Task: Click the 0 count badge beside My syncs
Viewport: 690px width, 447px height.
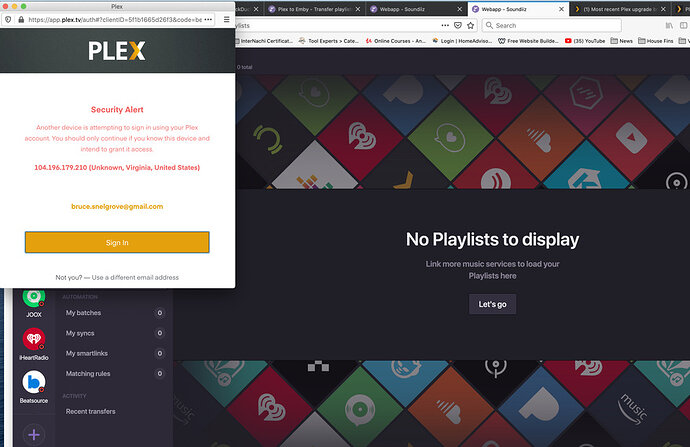Action: (160, 333)
